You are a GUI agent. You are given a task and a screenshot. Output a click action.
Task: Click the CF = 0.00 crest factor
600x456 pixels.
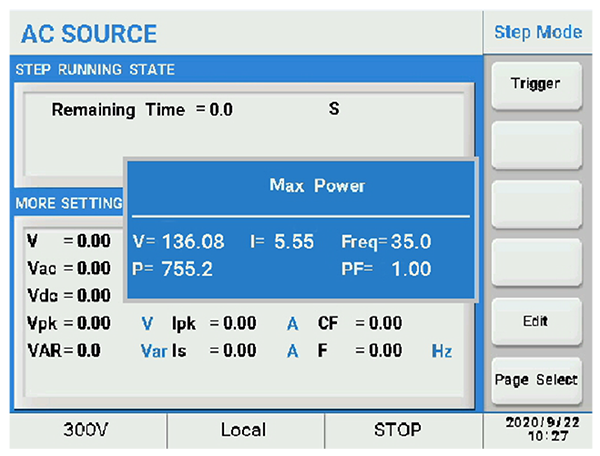(x=360, y=323)
